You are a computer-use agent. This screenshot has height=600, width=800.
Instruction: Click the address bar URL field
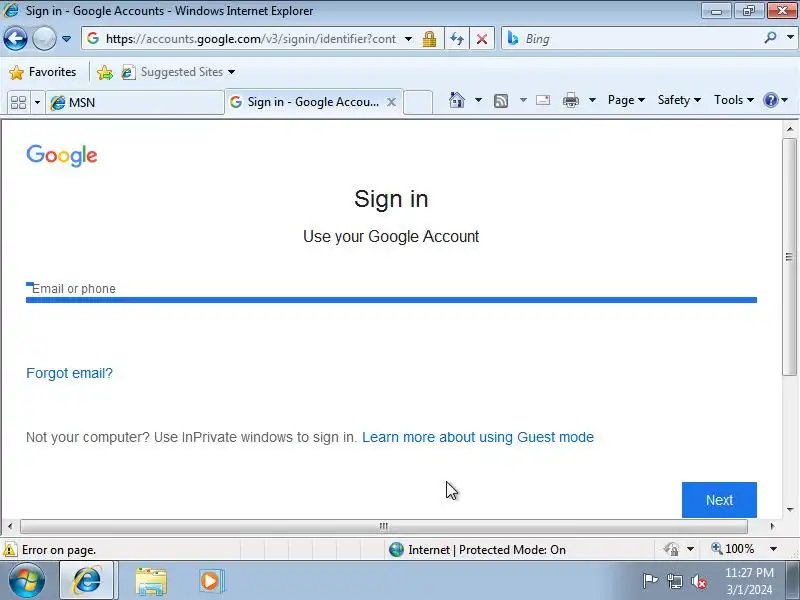tap(250, 39)
